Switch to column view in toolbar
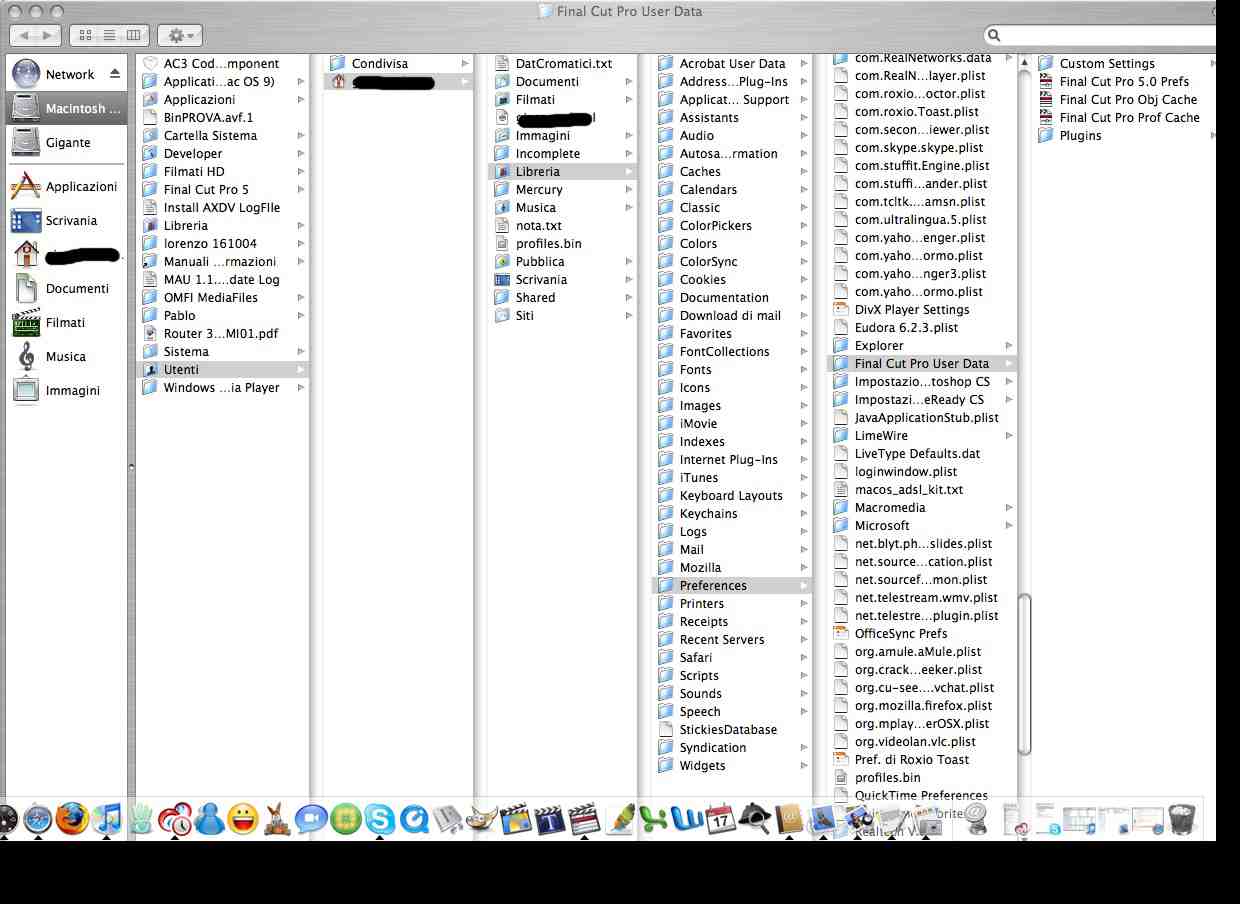Screen dimensions: 1240x904 click(135, 35)
